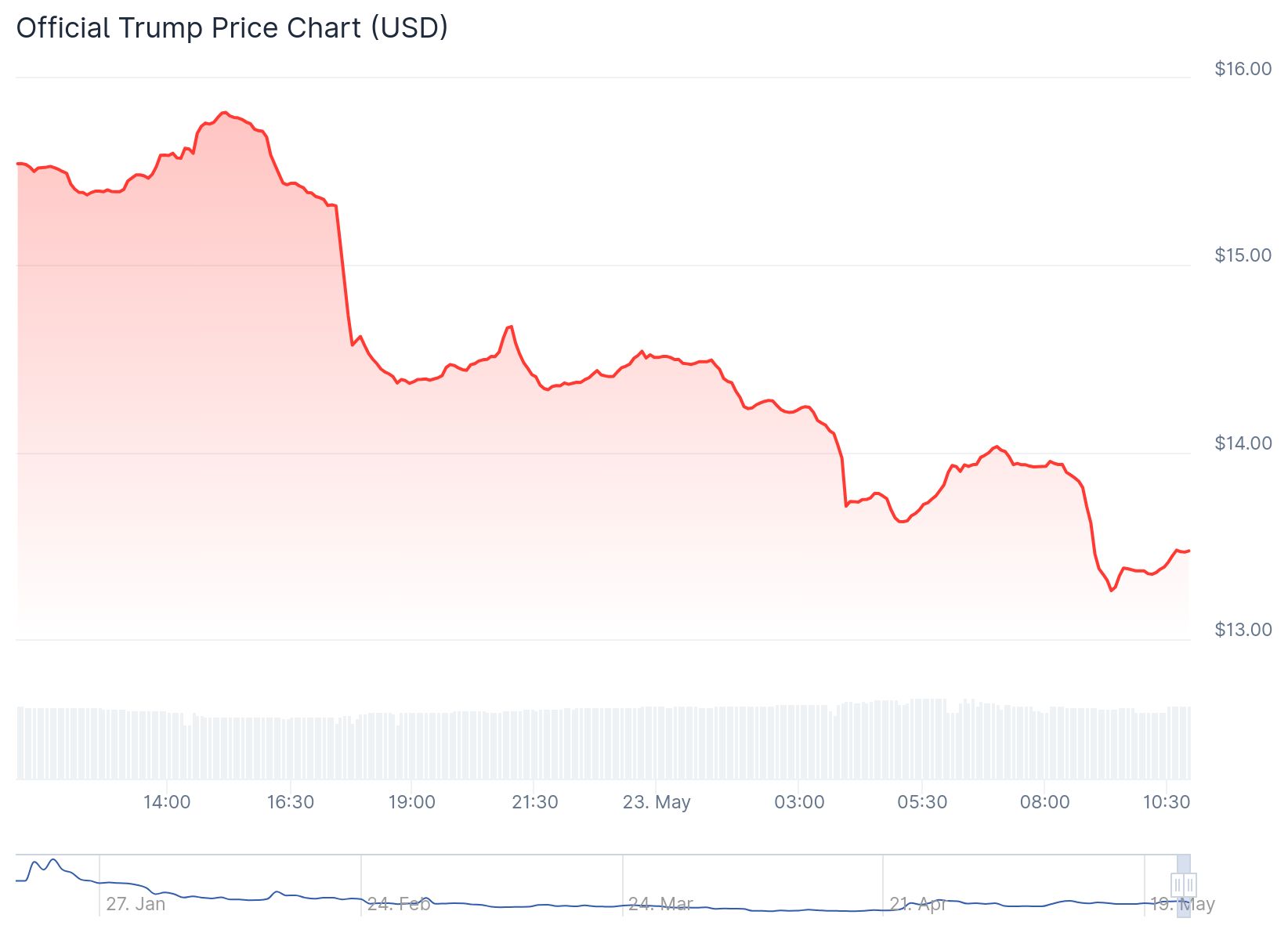The width and height of the screenshot is (1288, 940).
Task: Click the 19:00 label on the time axis
Action: pos(412,802)
